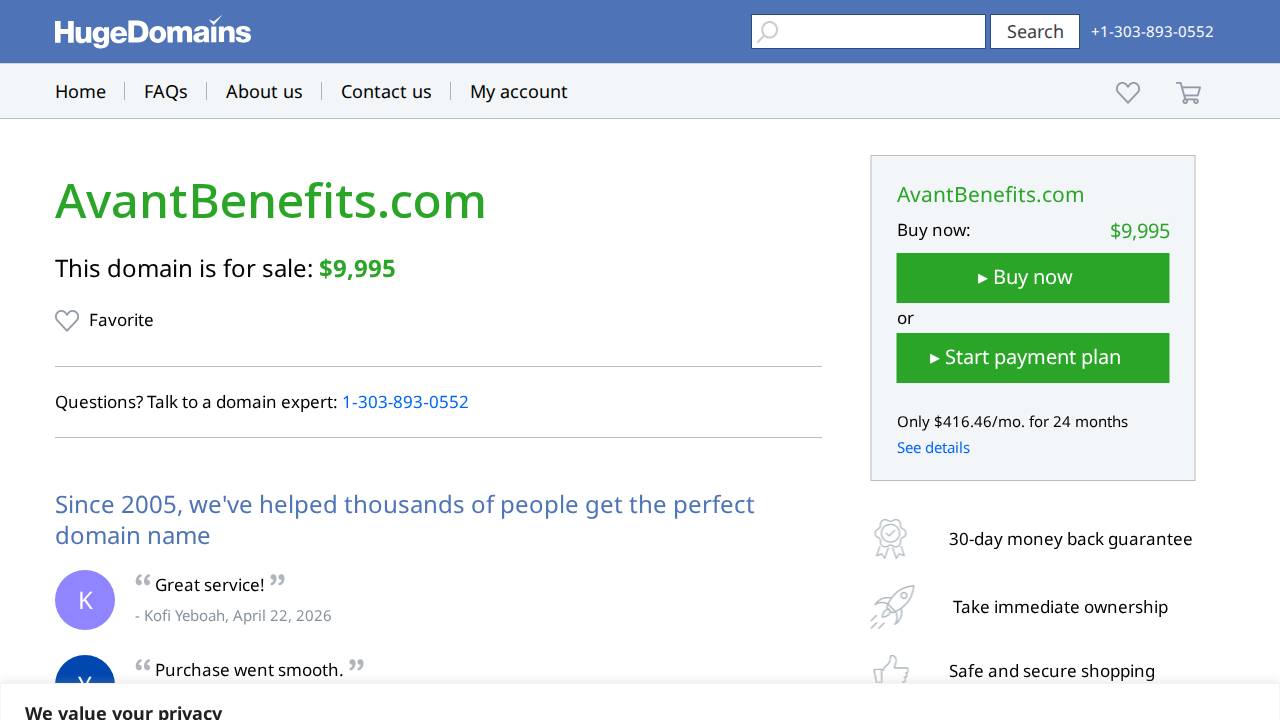1280x720 pixels.
Task: Click the Buy now button
Action: pyautogui.click(x=1032, y=278)
